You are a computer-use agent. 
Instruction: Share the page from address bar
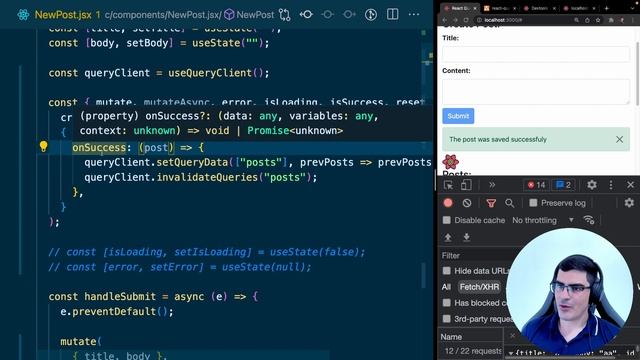pyautogui.click(x=587, y=20)
